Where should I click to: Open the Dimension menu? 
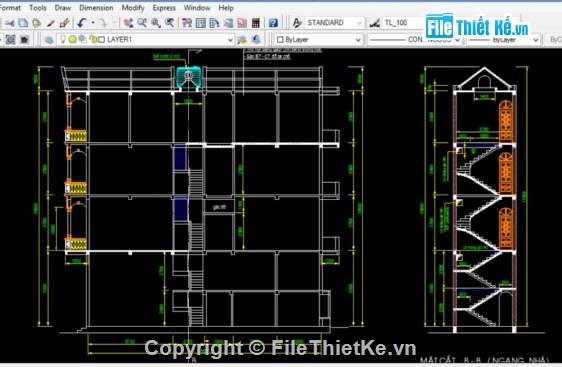(x=96, y=8)
